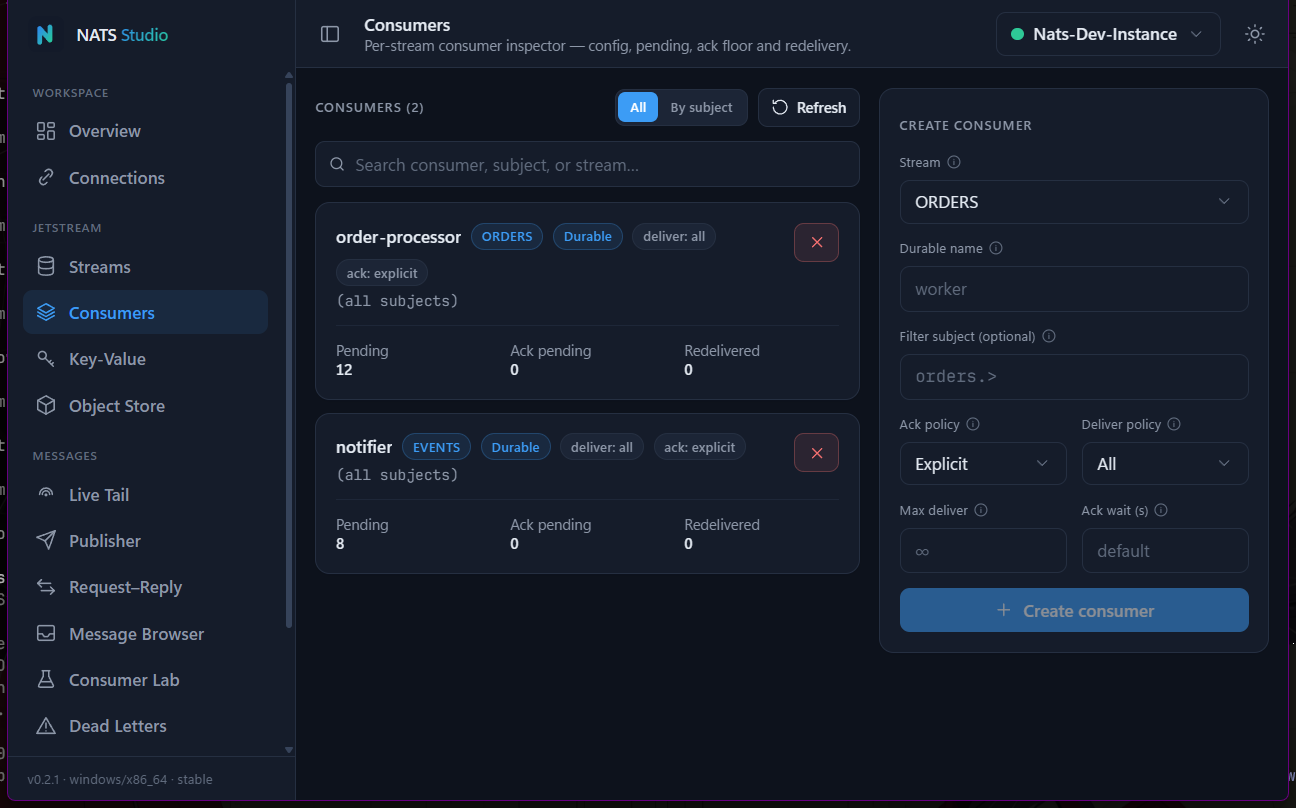Click the Durable name info icon
This screenshot has height=808, width=1296.
[x=996, y=248]
